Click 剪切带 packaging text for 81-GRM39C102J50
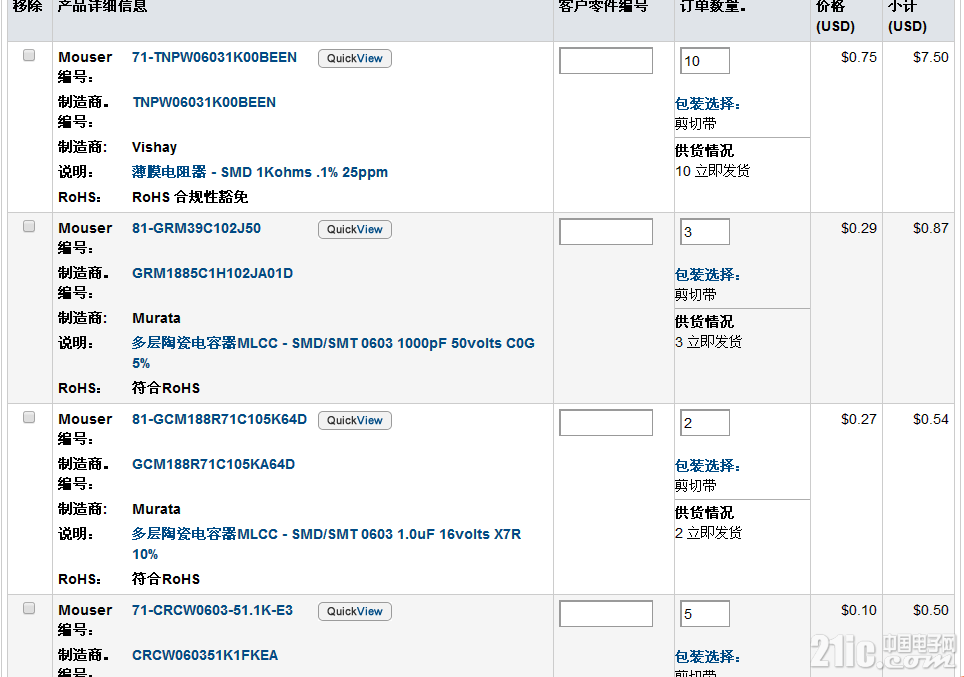 point(696,295)
